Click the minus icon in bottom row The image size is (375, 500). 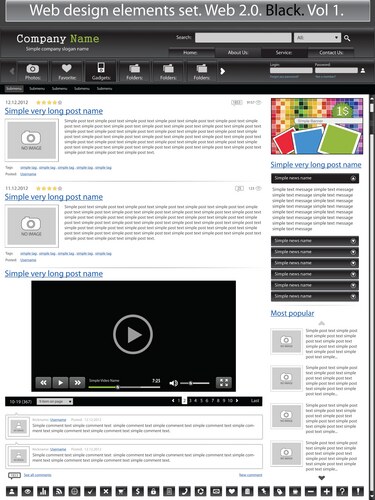pos(311,491)
